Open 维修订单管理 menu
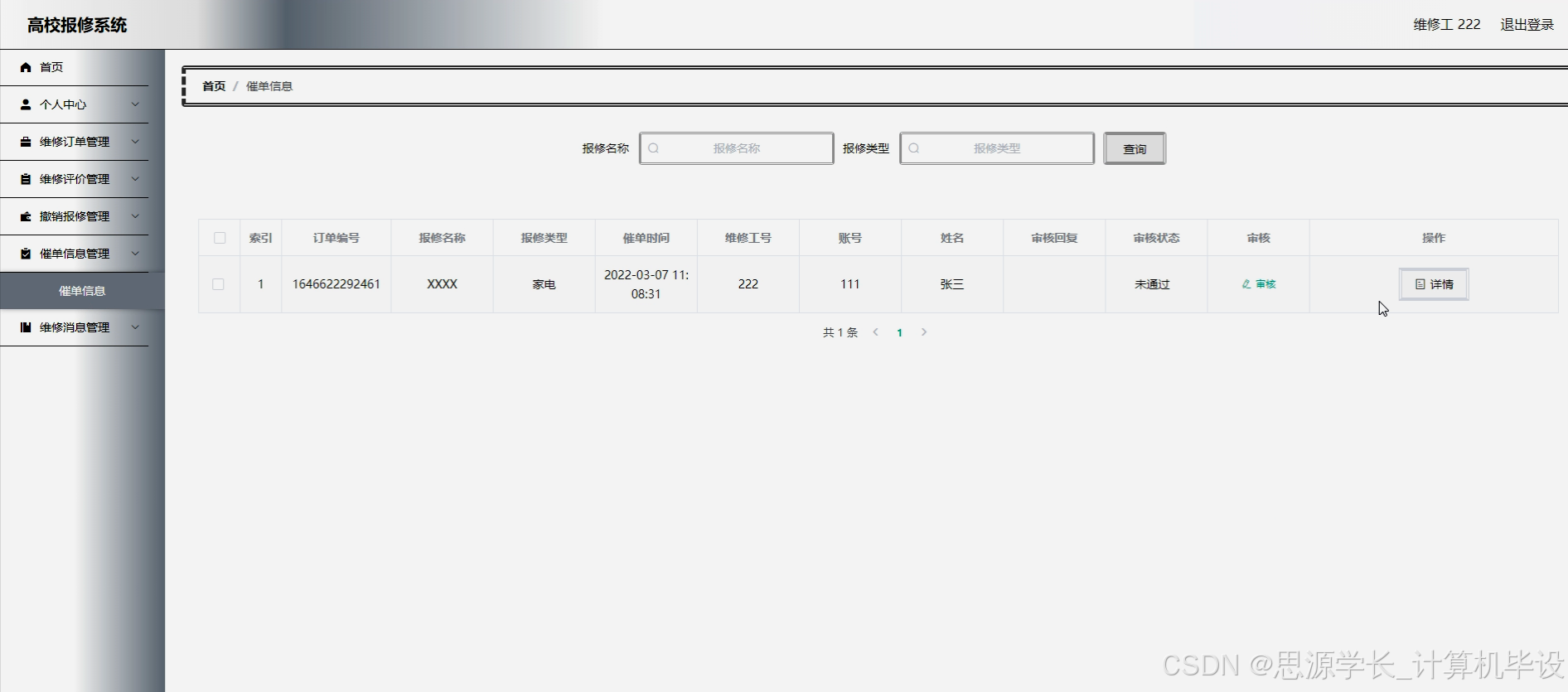Screen dimensions: 1568x692 pyautogui.click(x=75, y=142)
